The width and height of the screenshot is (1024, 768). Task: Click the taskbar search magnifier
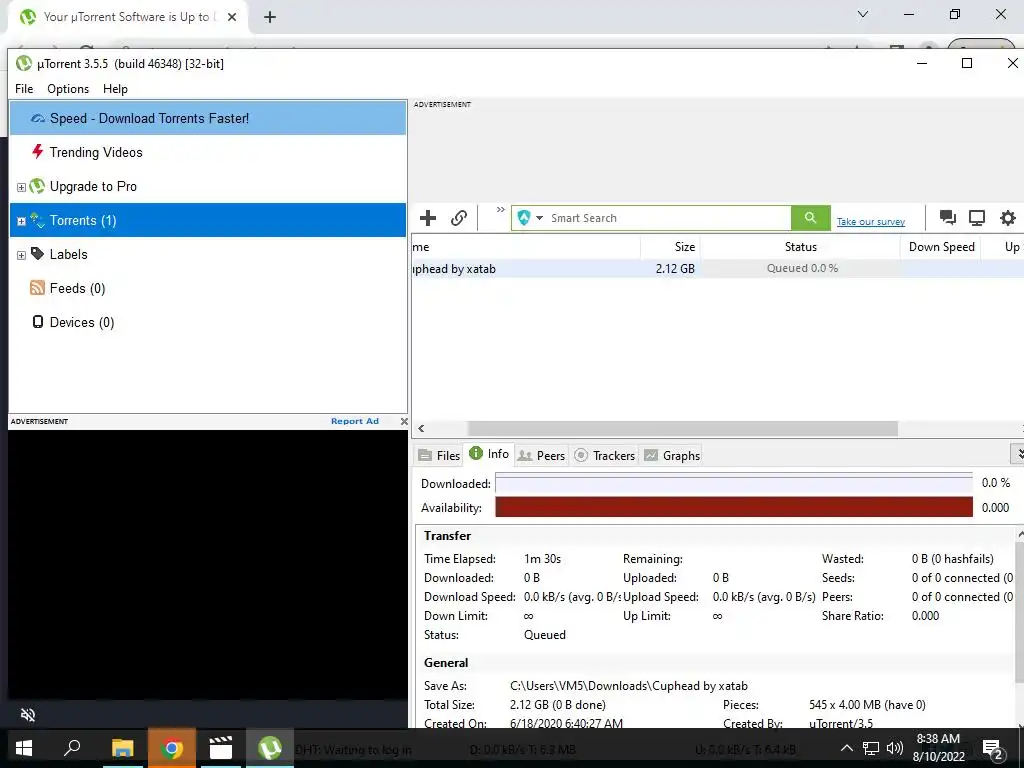click(x=72, y=747)
